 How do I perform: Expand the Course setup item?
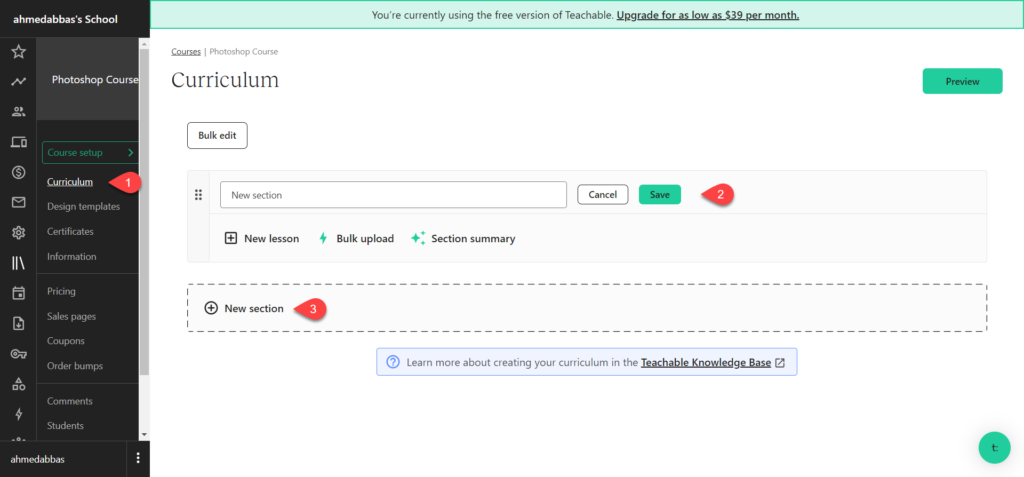coord(90,153)
